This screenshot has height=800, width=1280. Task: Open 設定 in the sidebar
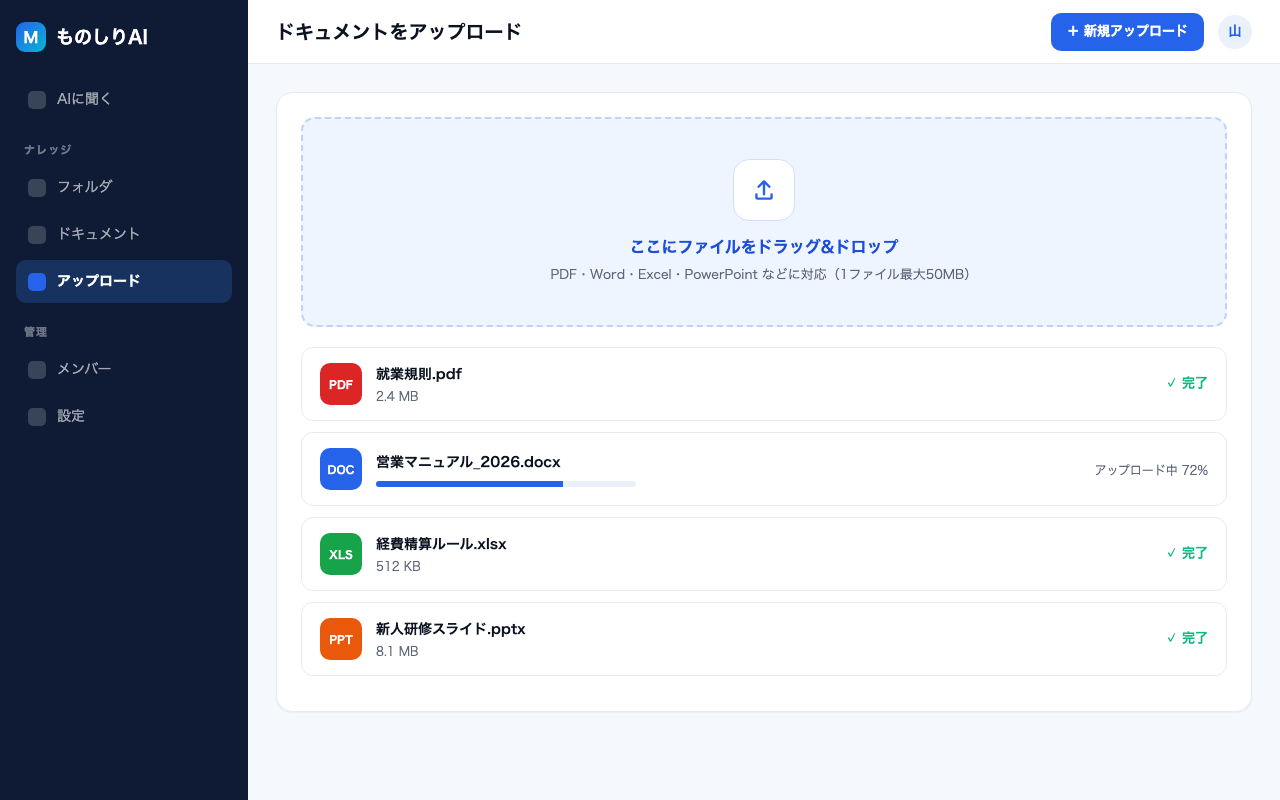[124, 416]
